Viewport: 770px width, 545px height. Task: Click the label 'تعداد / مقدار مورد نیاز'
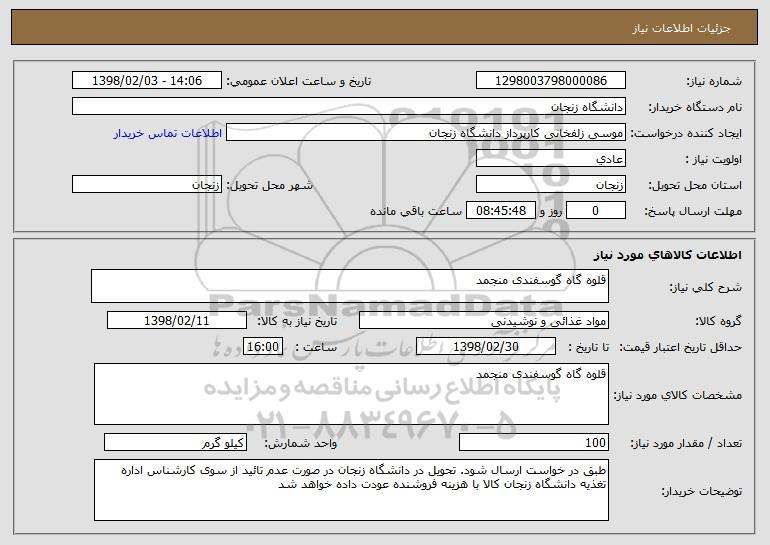tap(686, 443)
